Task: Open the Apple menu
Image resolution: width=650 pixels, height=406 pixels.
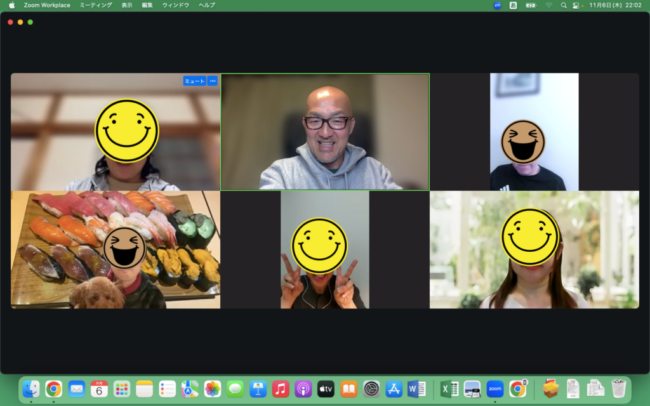Action: (x=9, y=5)
